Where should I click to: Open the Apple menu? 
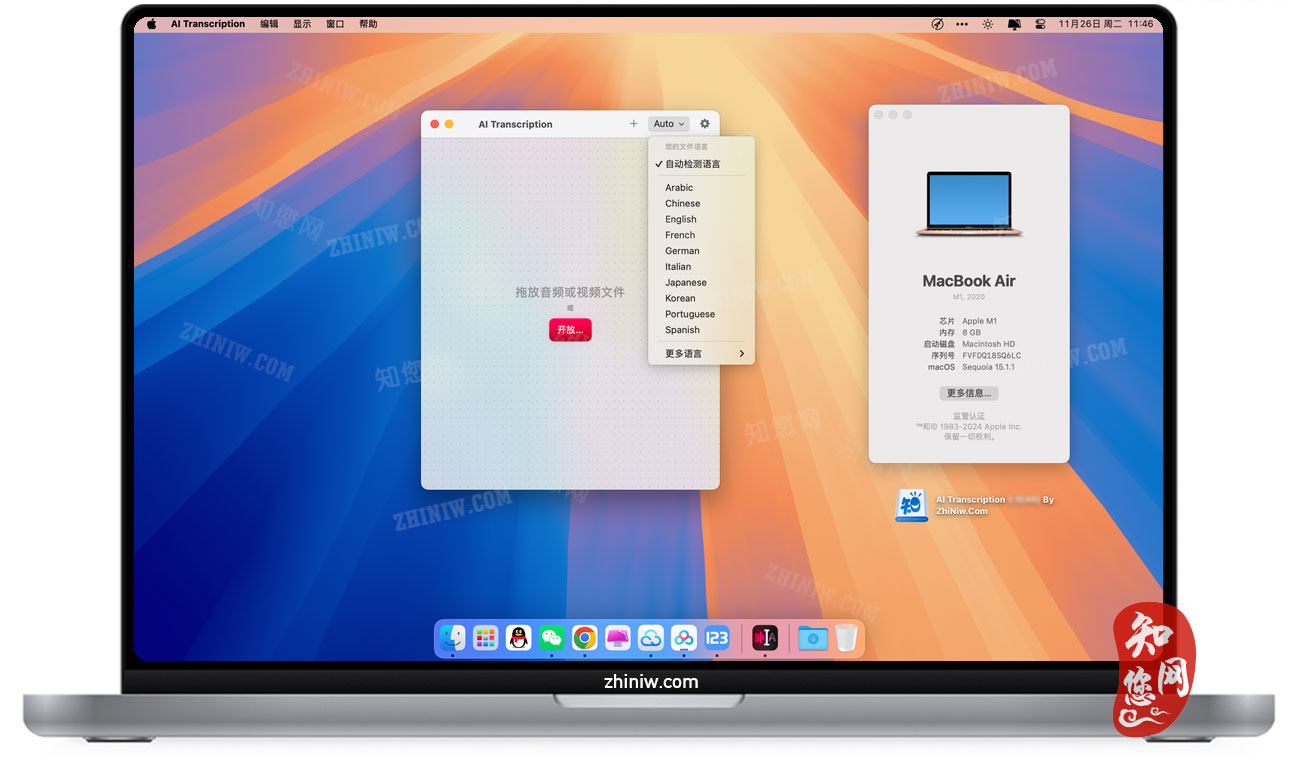(x=152, y=24)
